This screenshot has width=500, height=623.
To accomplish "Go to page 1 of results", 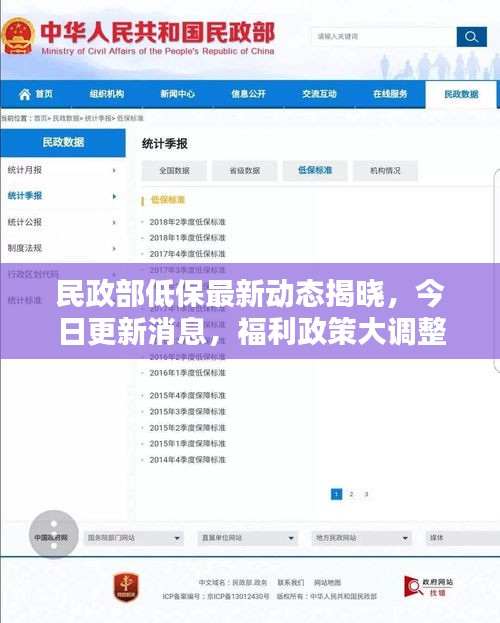I will tap(336, 494).
